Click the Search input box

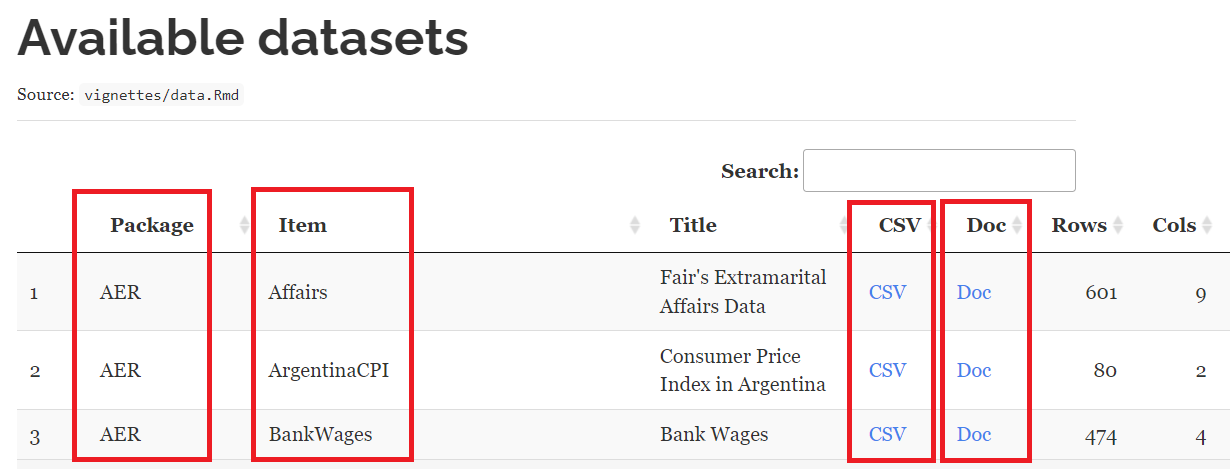coord(938,171)
